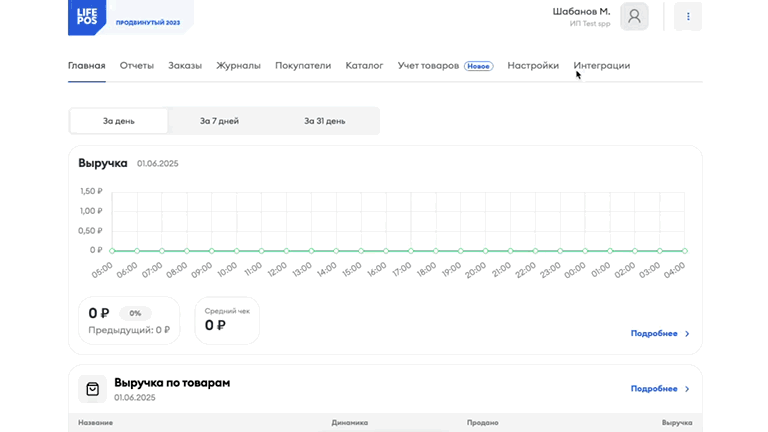Open the Настройки tab

coord(533,66)
